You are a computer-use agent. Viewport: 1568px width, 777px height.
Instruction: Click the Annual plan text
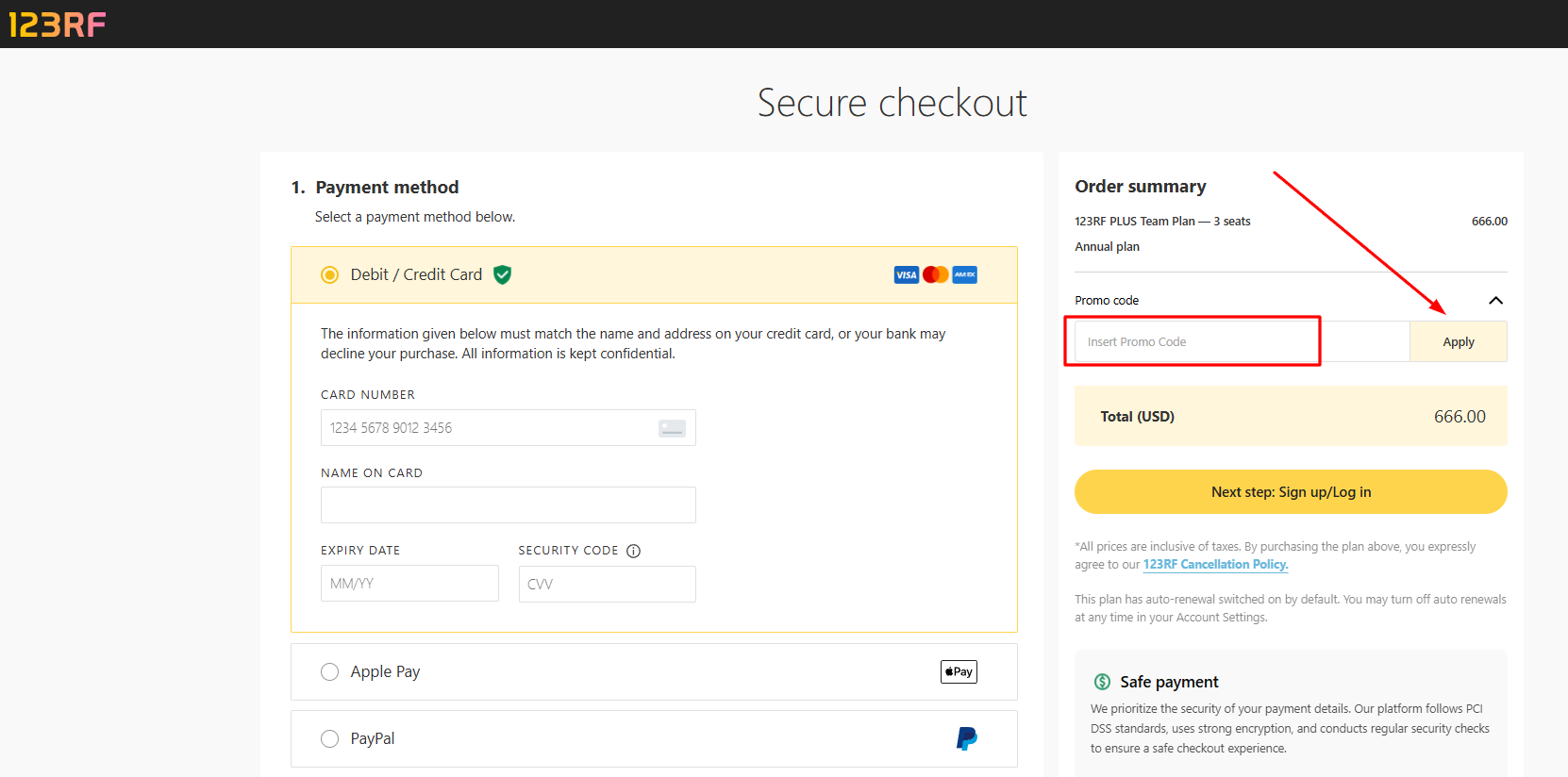(x=1107, y=247)
